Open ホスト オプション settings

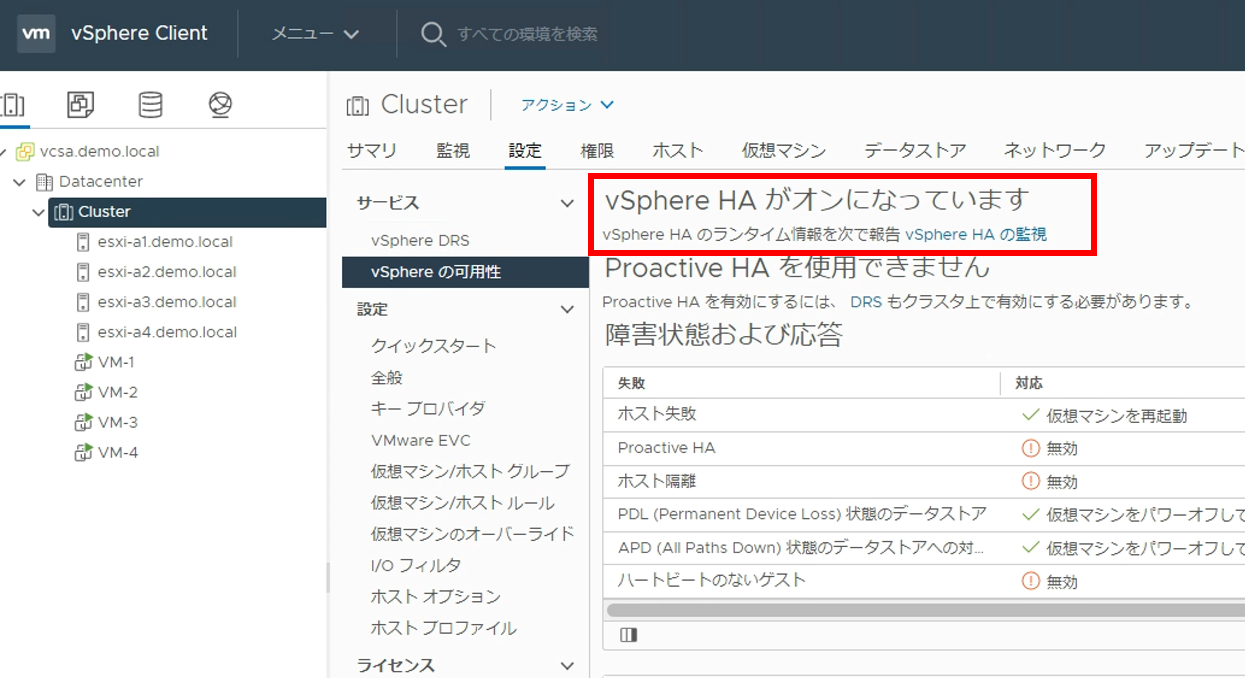click(435, 596)
